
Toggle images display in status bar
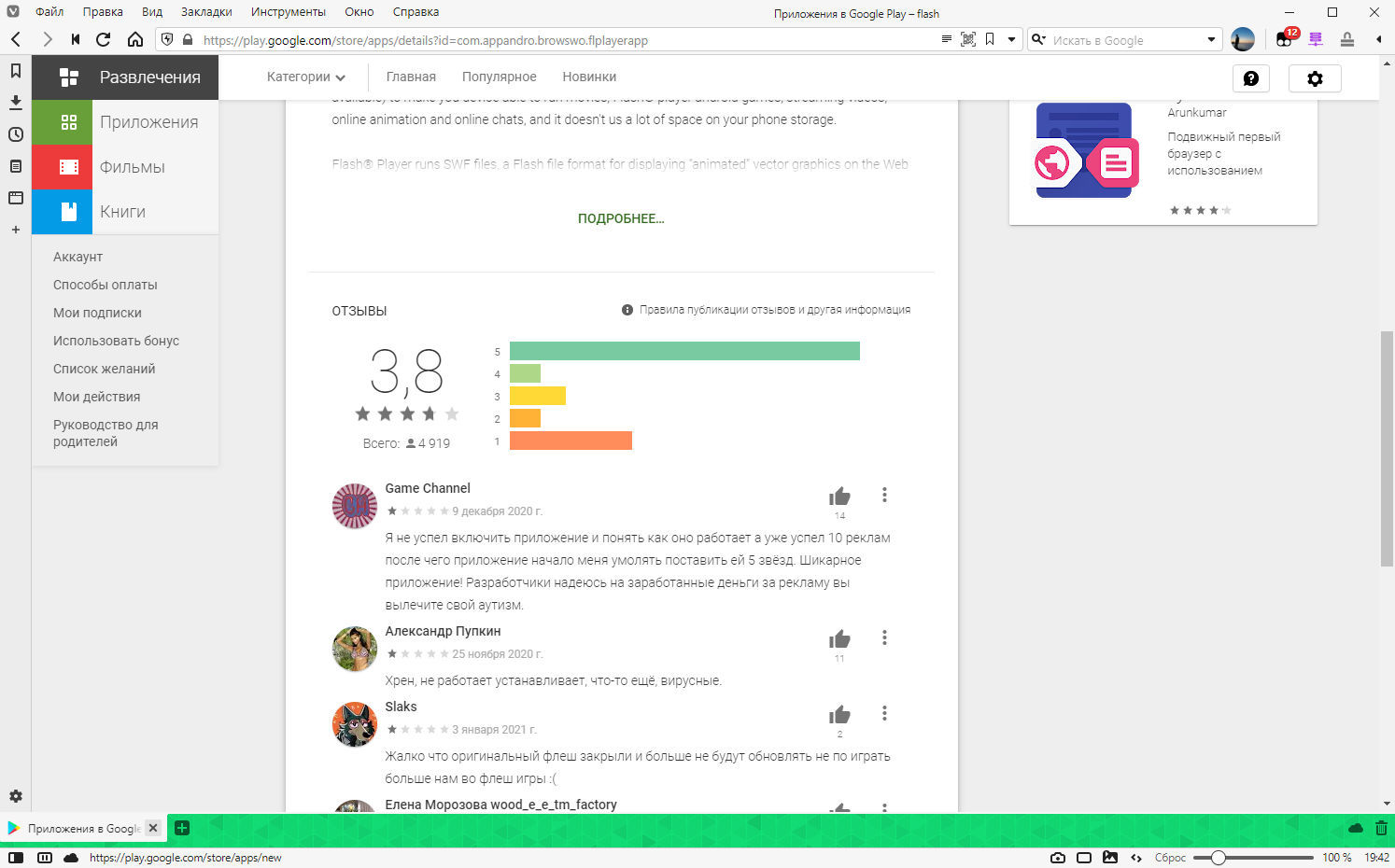click(x=1110, y=858)
